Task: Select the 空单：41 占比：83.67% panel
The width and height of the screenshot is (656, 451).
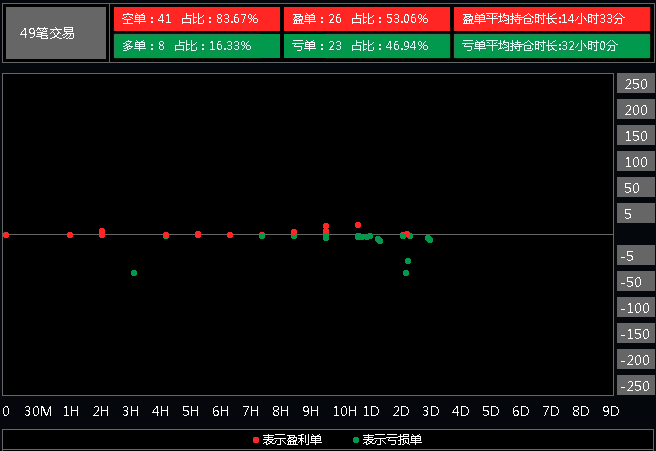Action: pyautogui.click(x=197, y=19)
